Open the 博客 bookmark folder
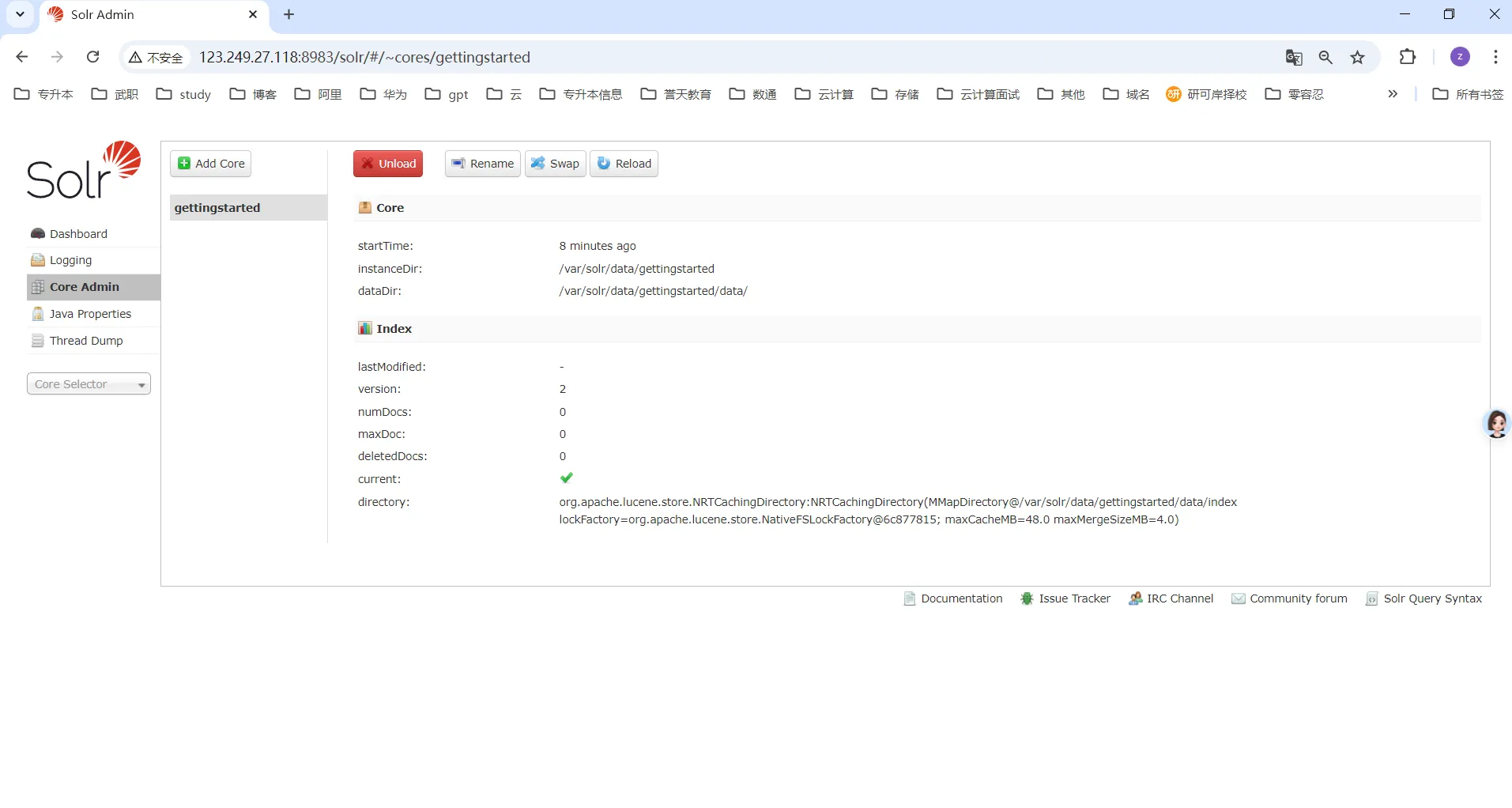Image resolution: width=1512 pixels, height=808 pixels. (254, 94)
